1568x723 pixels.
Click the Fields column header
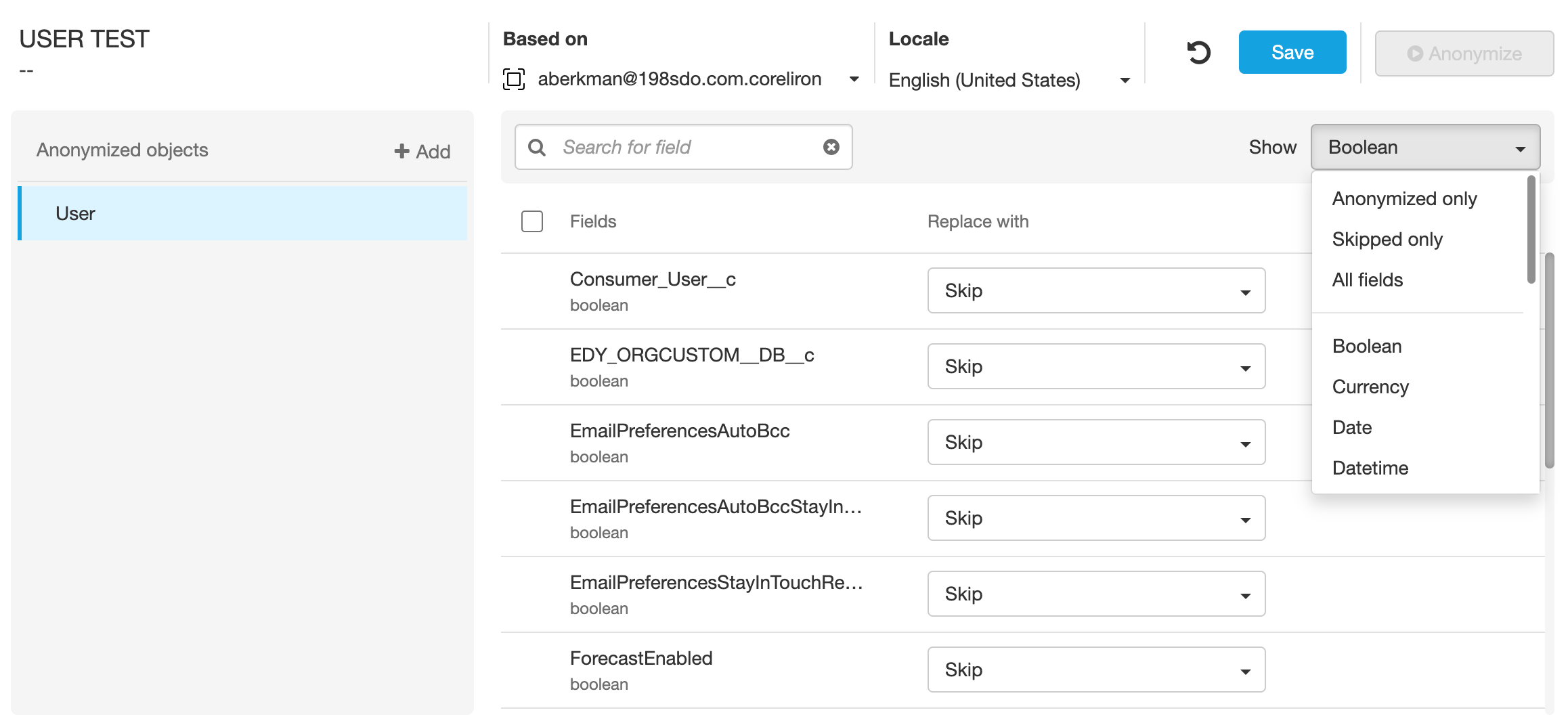[593, 221]
